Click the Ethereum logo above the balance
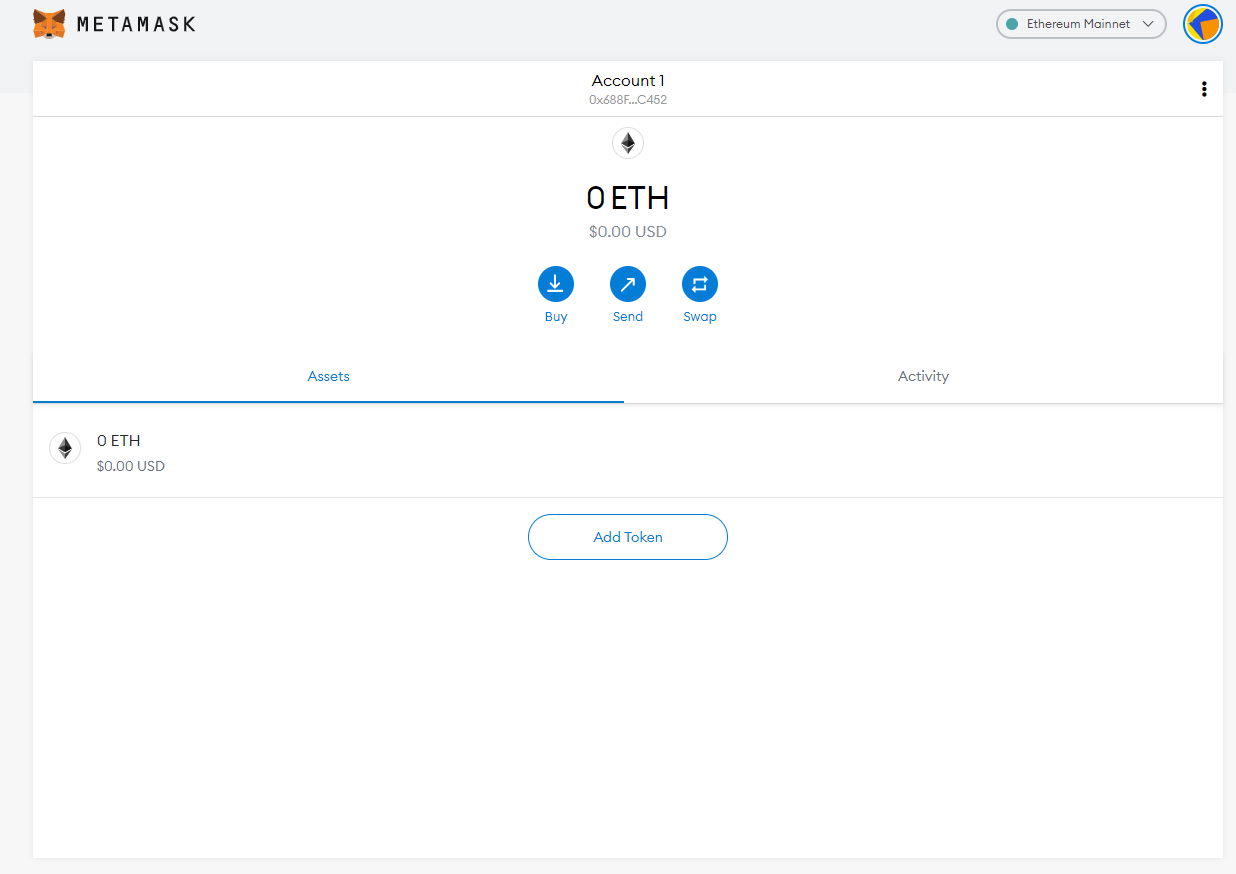This screenshot has height=874, width=1236. 628,143
